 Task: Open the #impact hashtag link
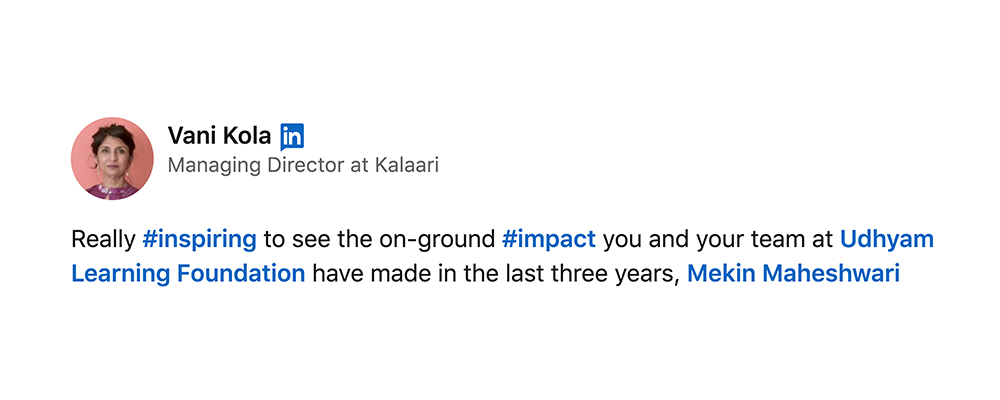[x=548, y=240]
